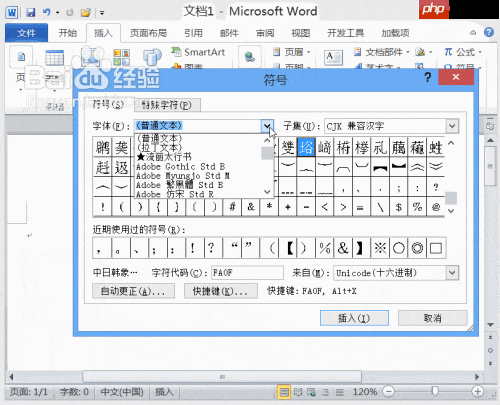The height and width of the screenshot is (405, 500).
Task: Select Adobe Gothic Std B font
Action: pos(180,166)
